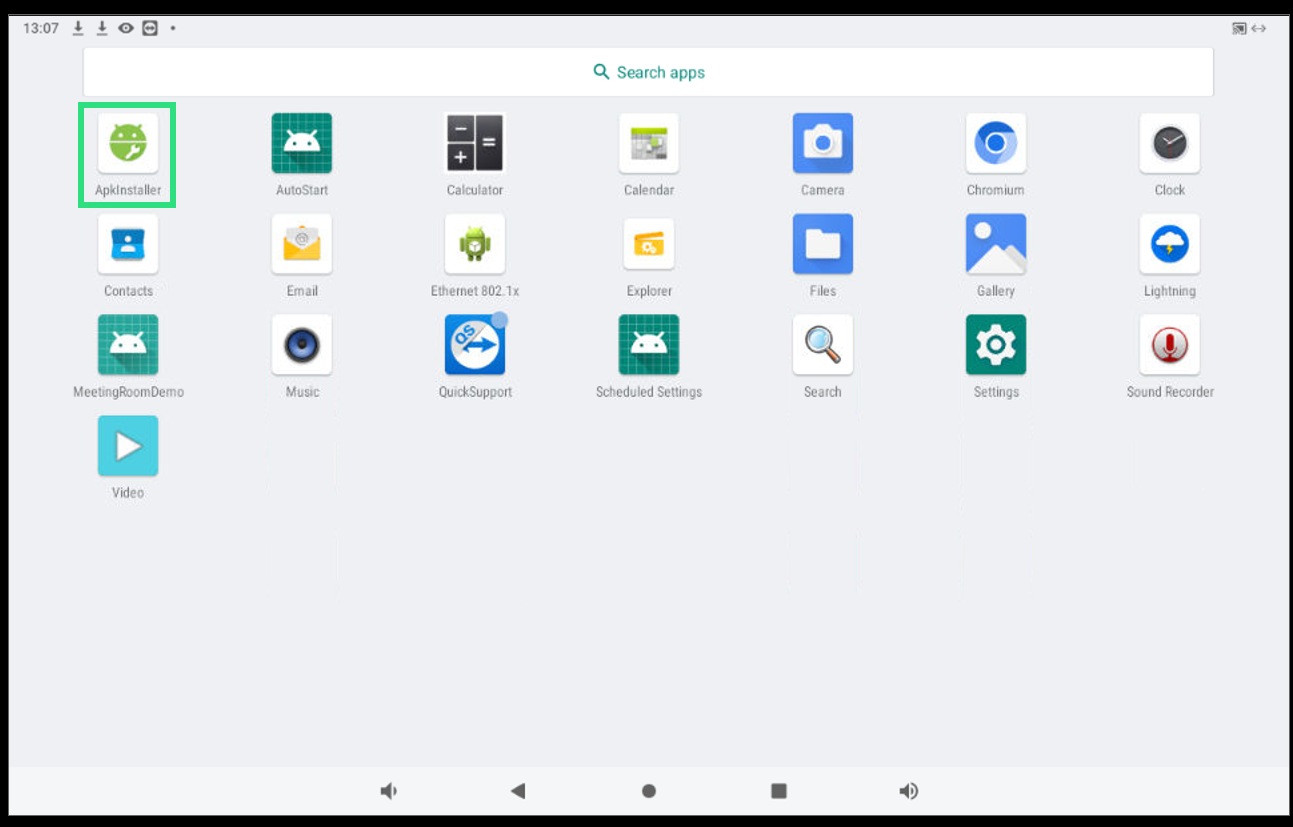
Task: Click the Search apps field
Action: (648, 72)
